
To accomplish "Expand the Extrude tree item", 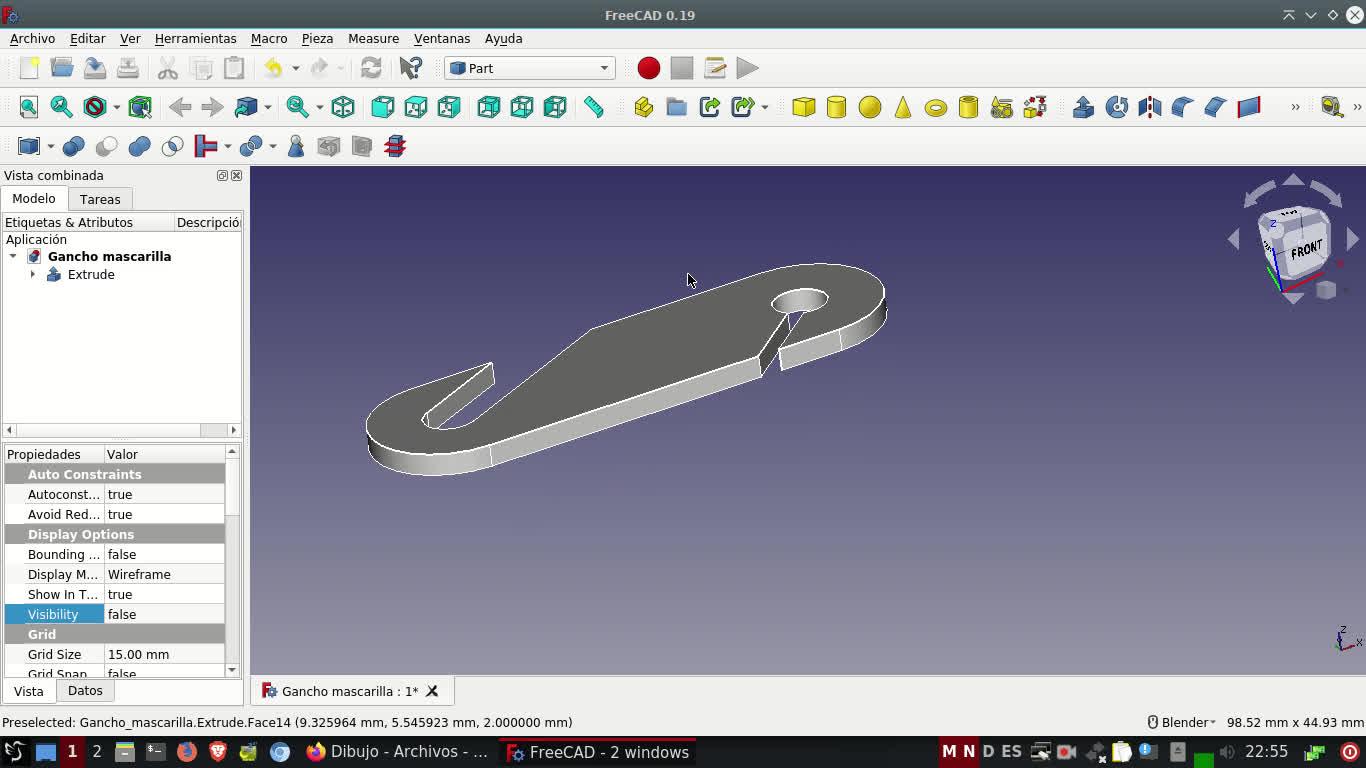I will pyautogui.click(x=33, y=274).
